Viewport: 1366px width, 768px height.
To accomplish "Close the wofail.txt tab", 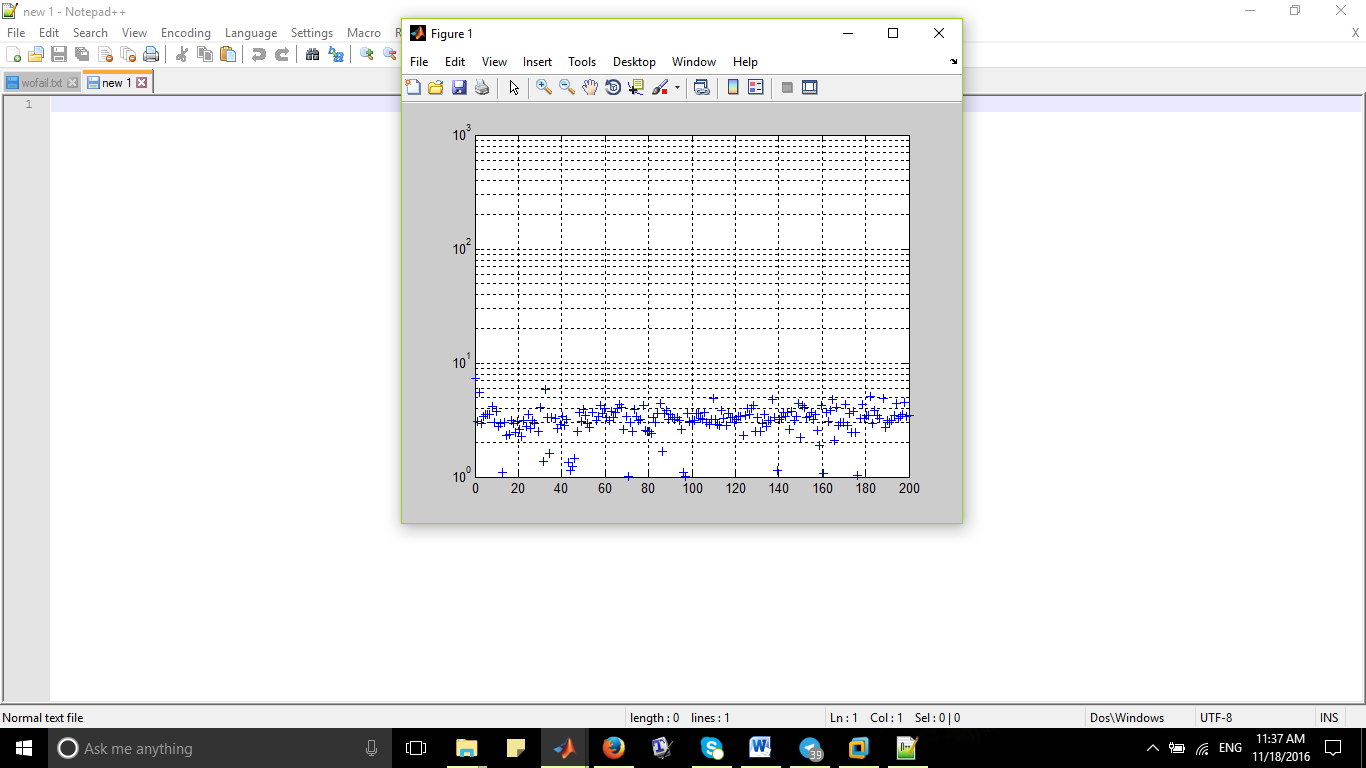I will [72, 83].
